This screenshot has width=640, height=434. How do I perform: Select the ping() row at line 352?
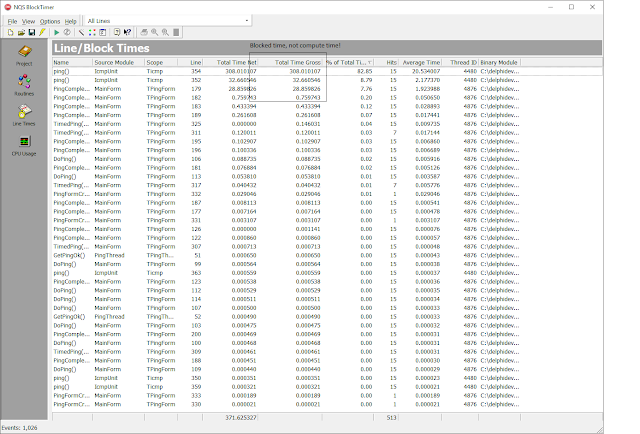coord(327,80)
